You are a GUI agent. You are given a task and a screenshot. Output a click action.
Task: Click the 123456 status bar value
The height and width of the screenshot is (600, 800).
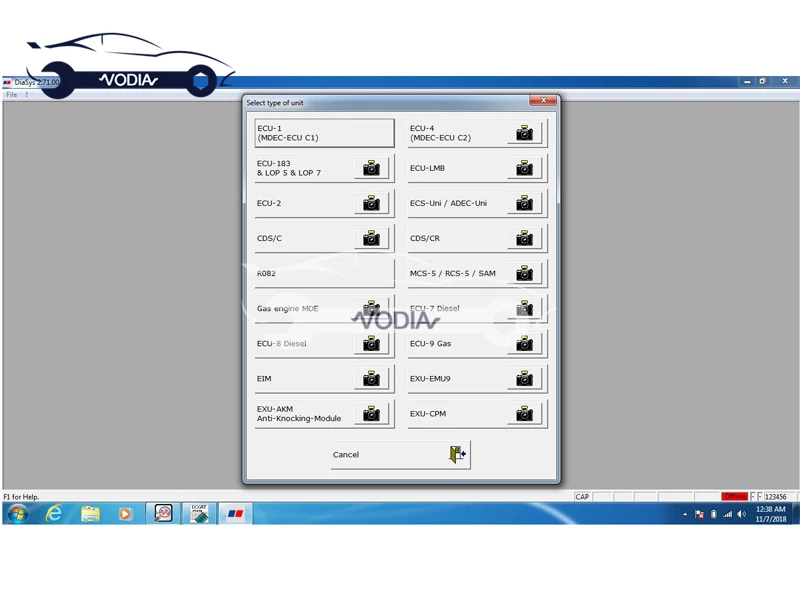(x=776, y=496)
